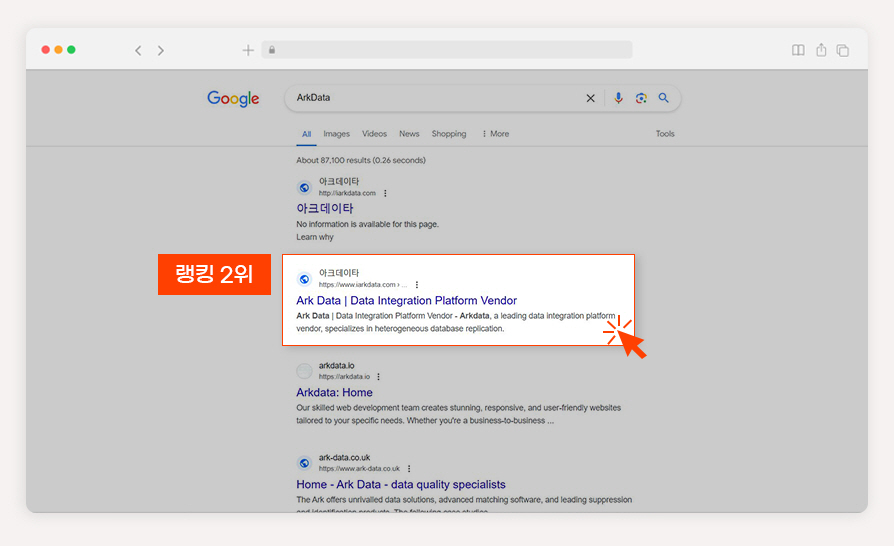Click the browser address bar
894x546 pixels.
[447, 50]
